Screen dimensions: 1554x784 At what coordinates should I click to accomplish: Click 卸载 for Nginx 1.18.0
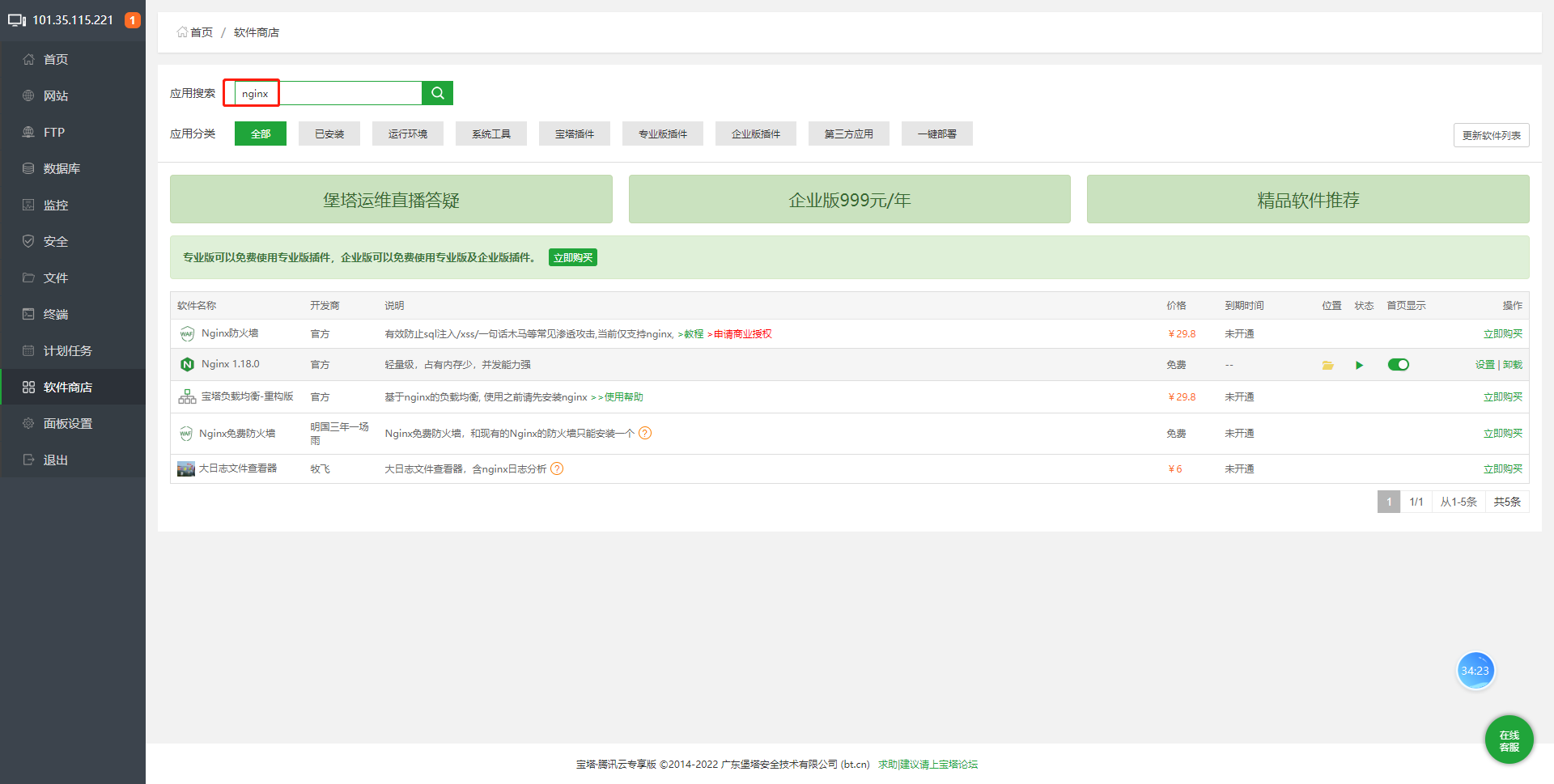(x=1513, y=365)
